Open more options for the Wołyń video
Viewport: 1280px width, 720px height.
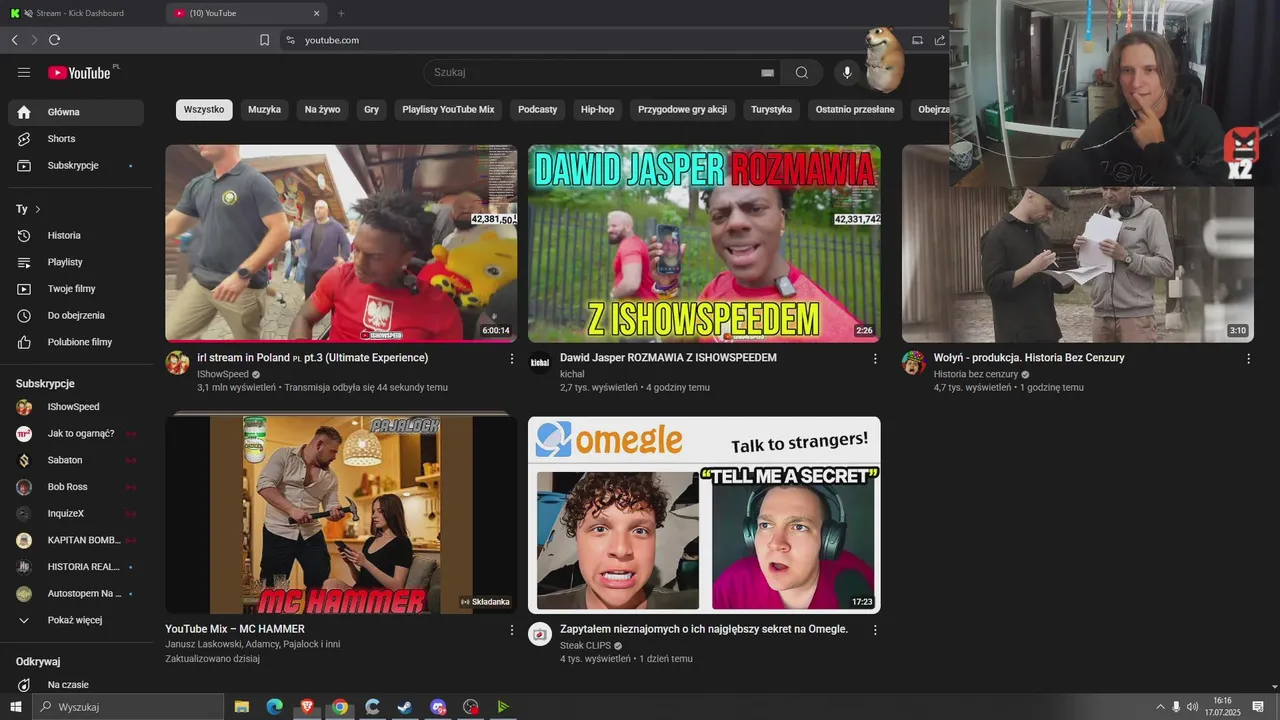(x=1248, y=358)
